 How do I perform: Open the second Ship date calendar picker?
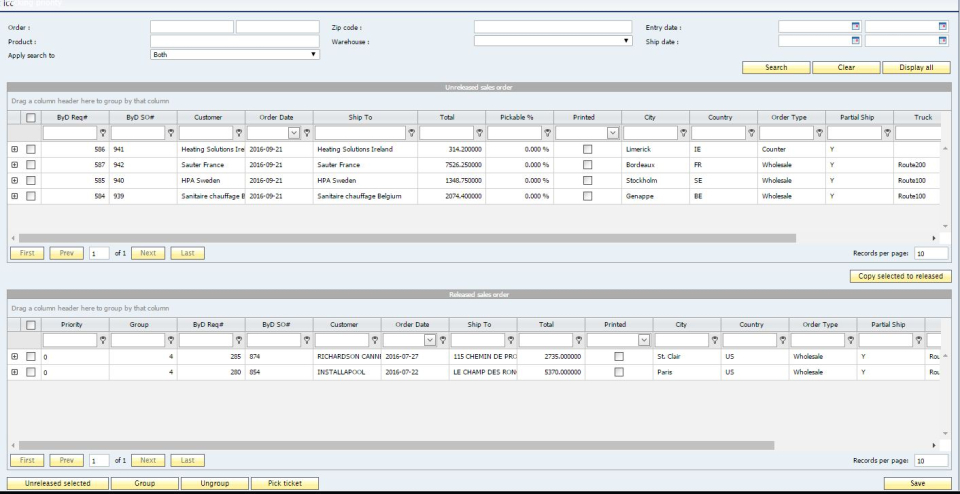point(942,40)
